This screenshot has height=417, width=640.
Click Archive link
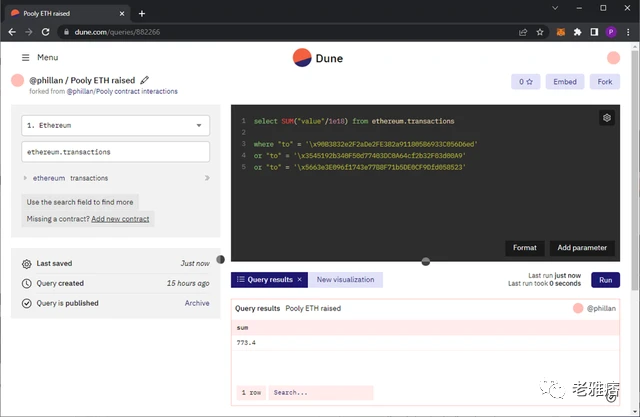197,303
